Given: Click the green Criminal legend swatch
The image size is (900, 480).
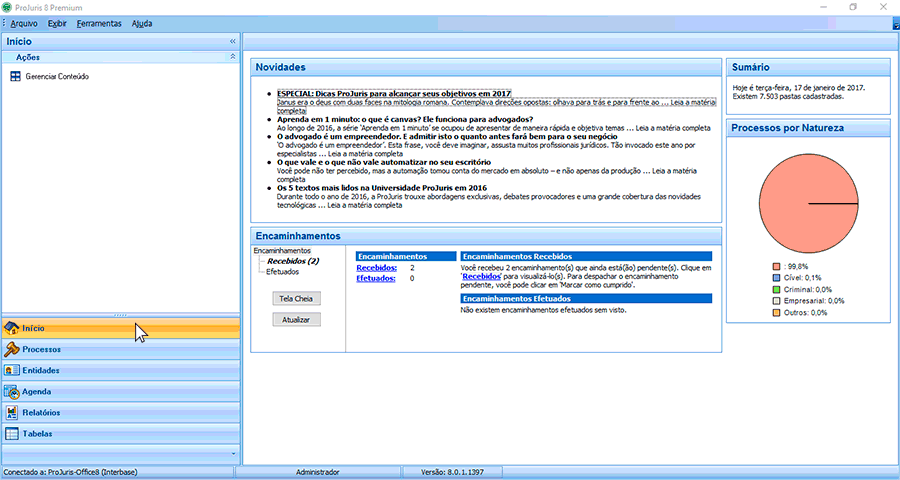Looking at the screenshot, I should tap(776, 289).
